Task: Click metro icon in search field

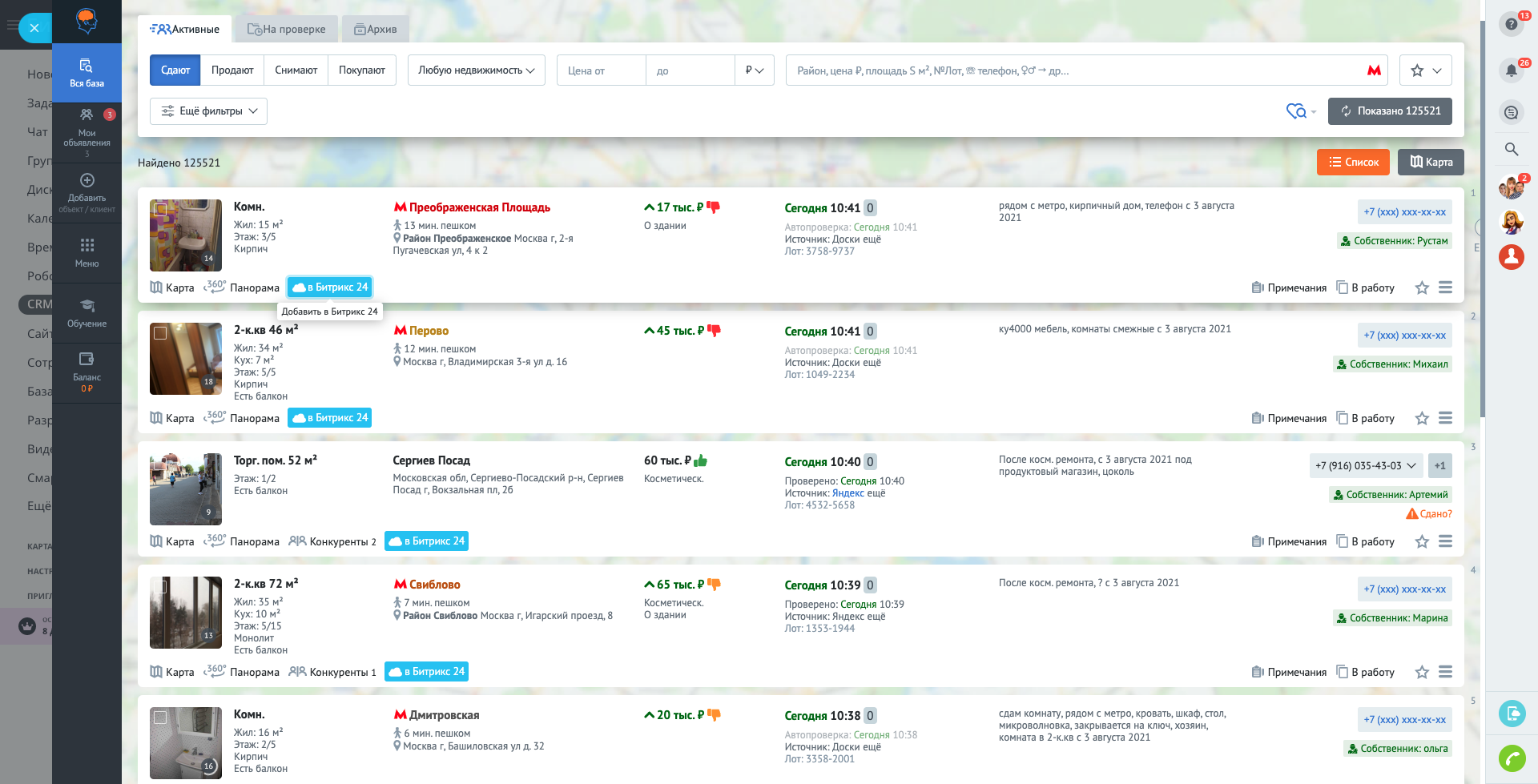Action: click(x=1374, y=70)
